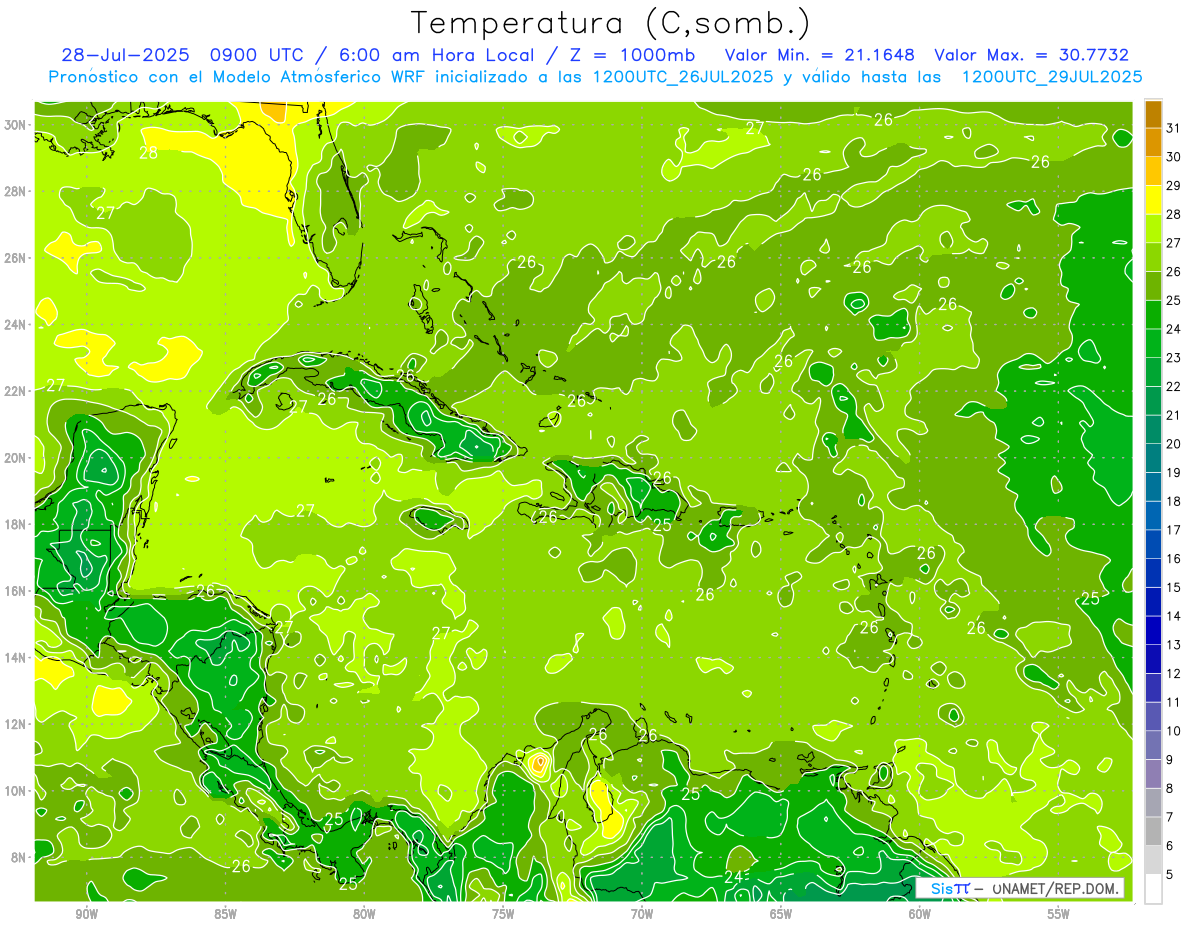Select the '55W' longitude label
1200x927 pixels.
[x=1059, y=914]
